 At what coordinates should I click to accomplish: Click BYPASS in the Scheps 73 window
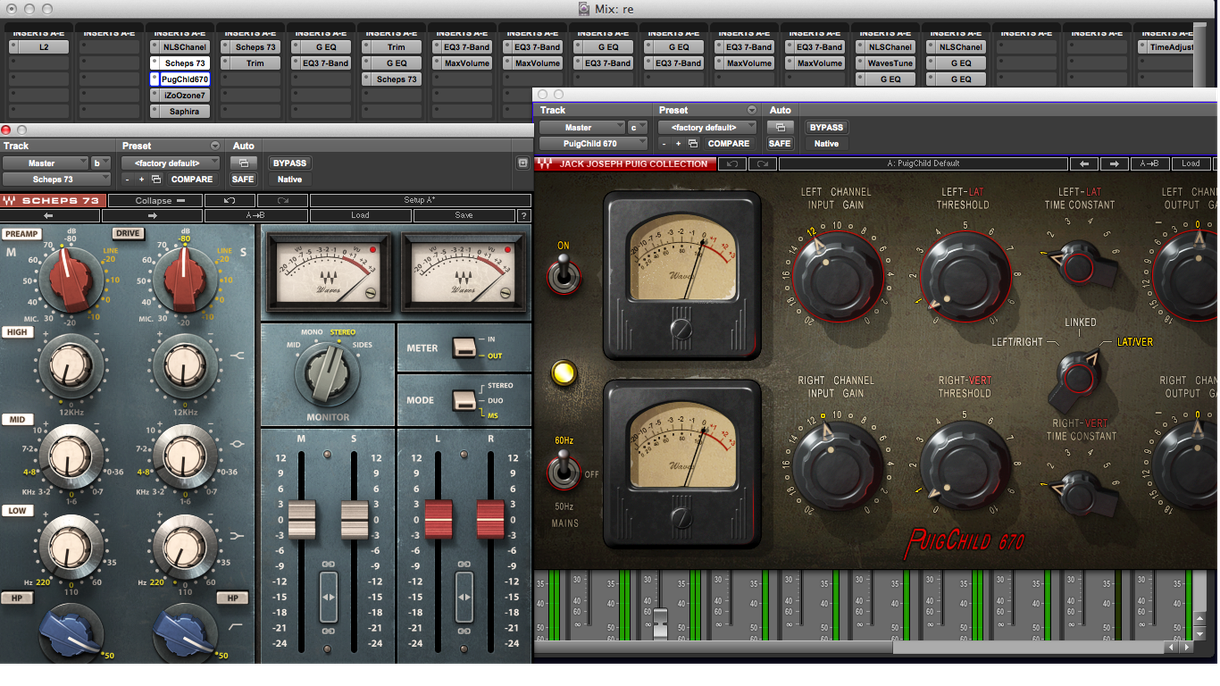point(289,163)
